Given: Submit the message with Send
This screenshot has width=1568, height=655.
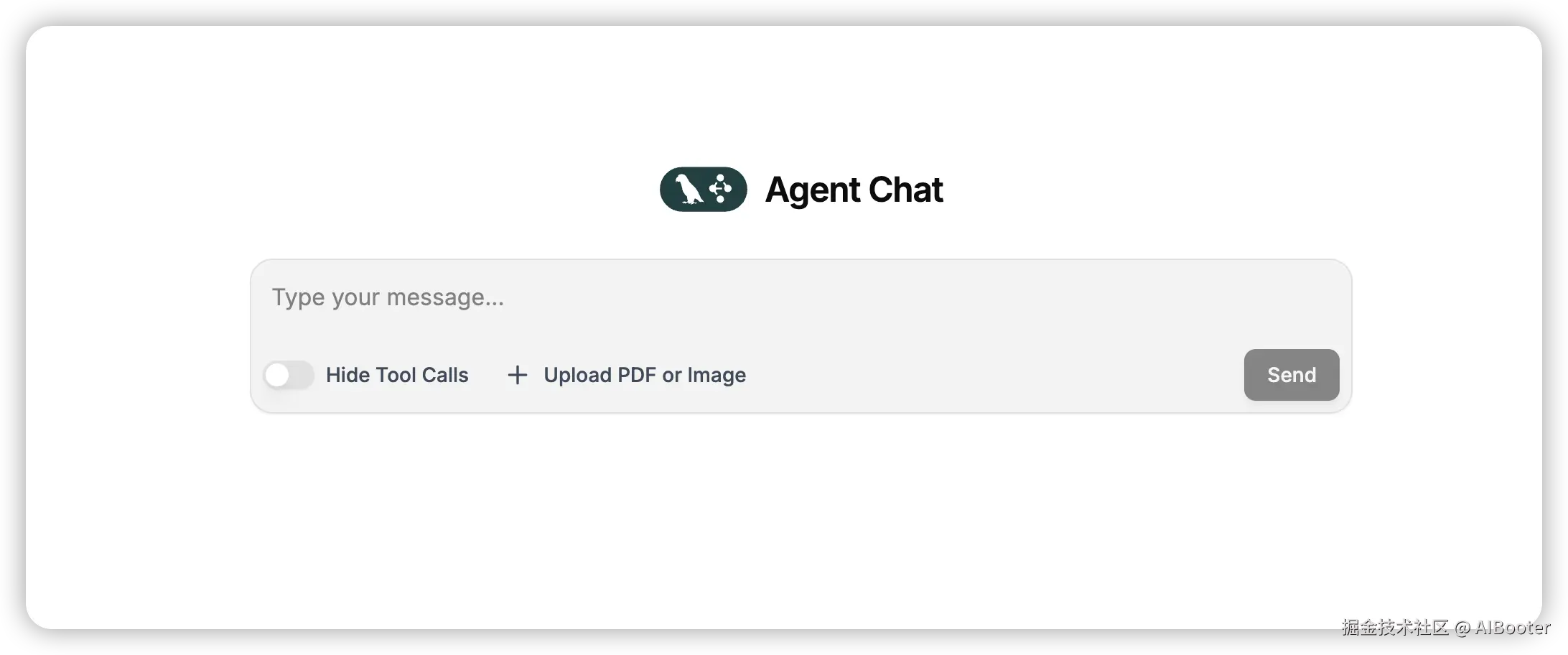Looking at the screenshot, I should coord(1291,375).
